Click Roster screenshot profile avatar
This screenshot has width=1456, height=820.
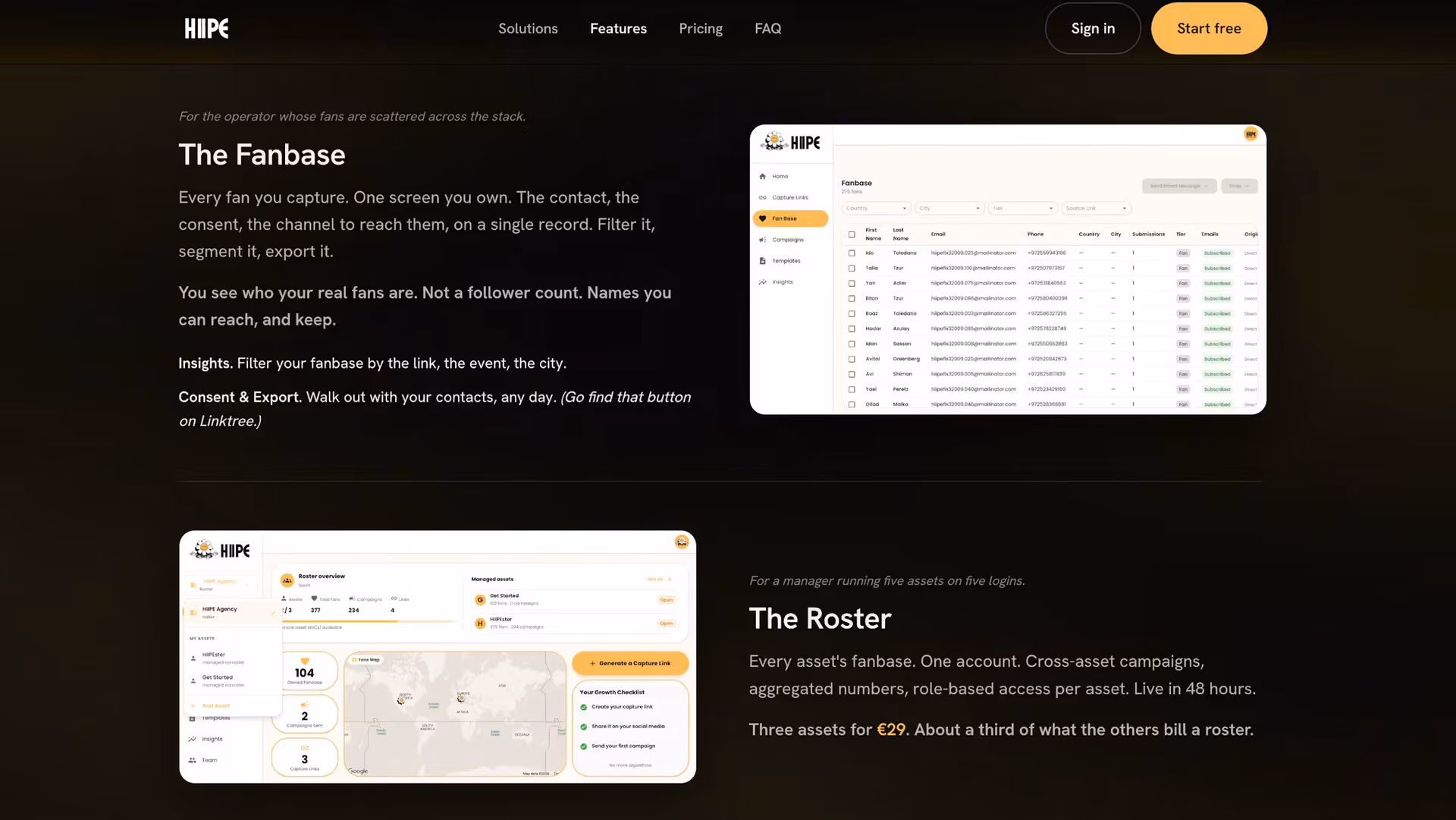pyautogui.click(x=681, y=542)
